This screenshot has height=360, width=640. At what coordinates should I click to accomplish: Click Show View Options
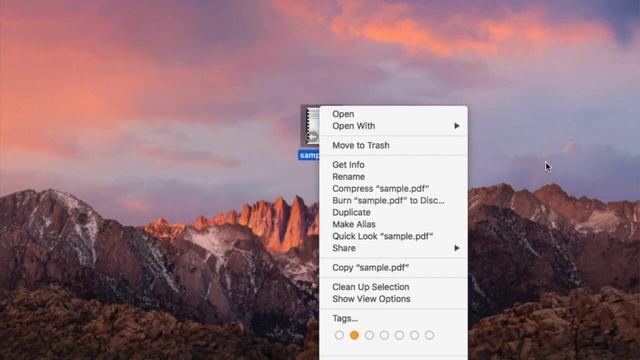point(393,299)
